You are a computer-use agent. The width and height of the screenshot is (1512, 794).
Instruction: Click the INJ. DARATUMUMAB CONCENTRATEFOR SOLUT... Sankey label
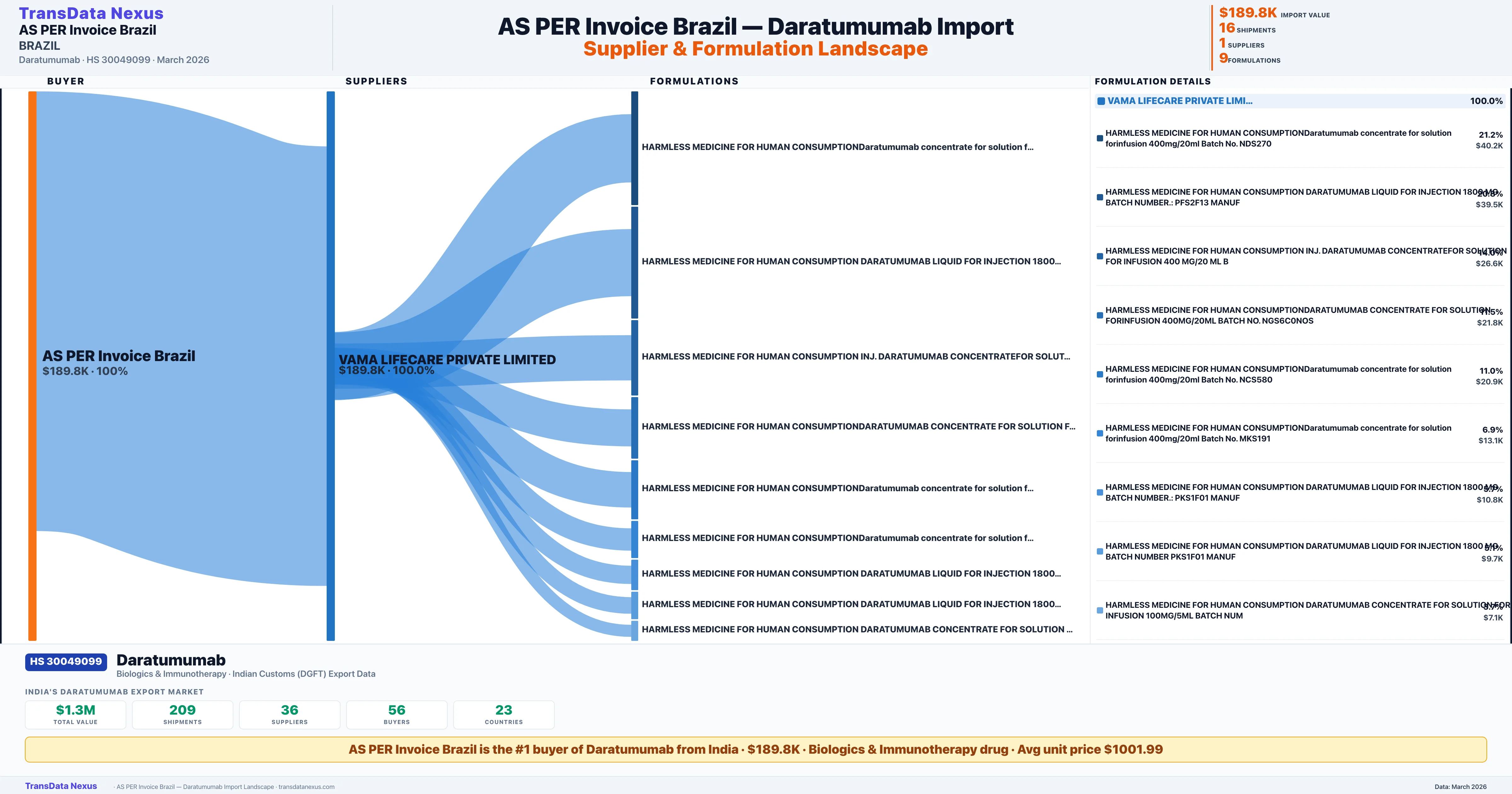pos(855,356)
